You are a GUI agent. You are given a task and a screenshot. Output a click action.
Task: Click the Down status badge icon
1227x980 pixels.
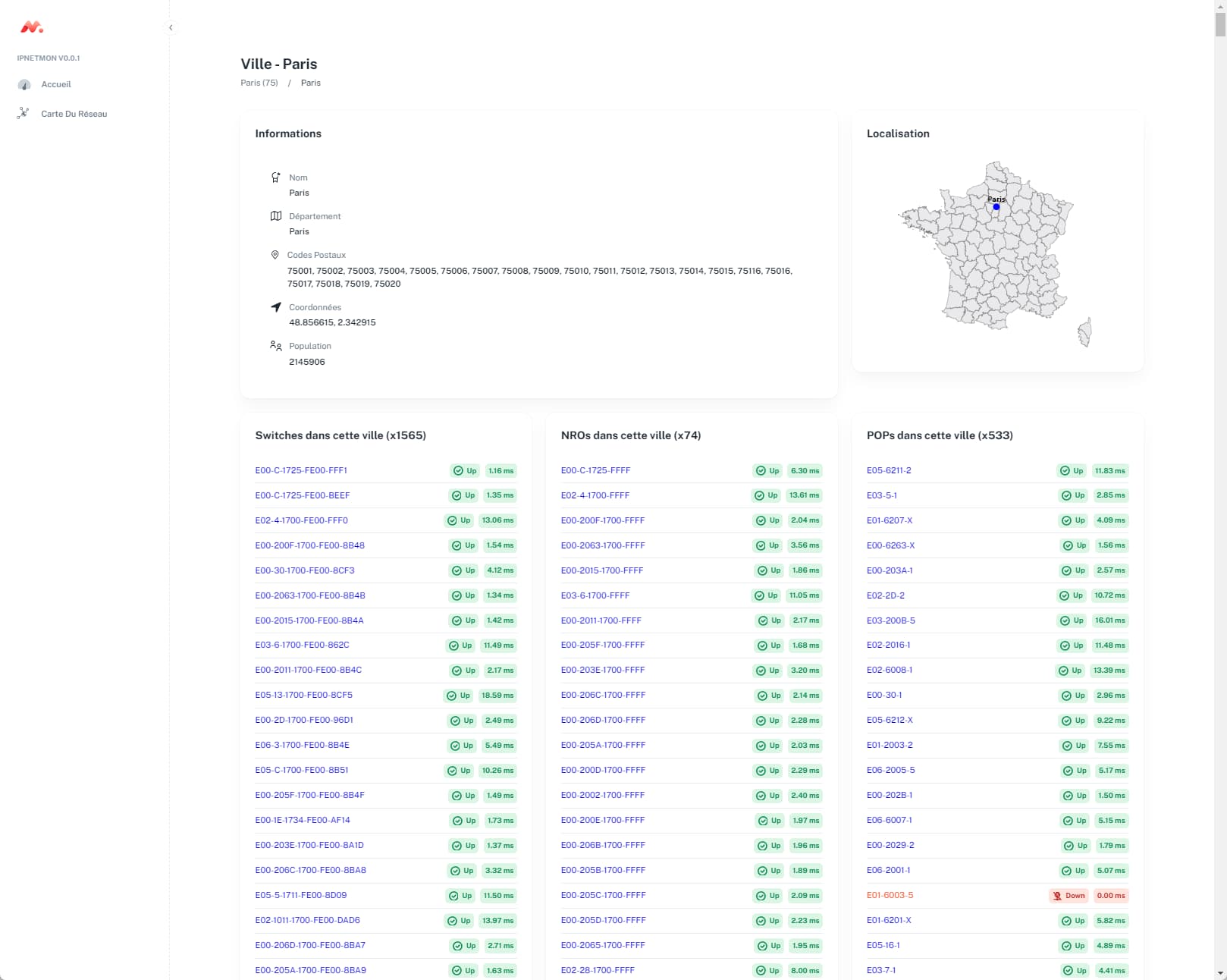click(x=1057, y=896)
